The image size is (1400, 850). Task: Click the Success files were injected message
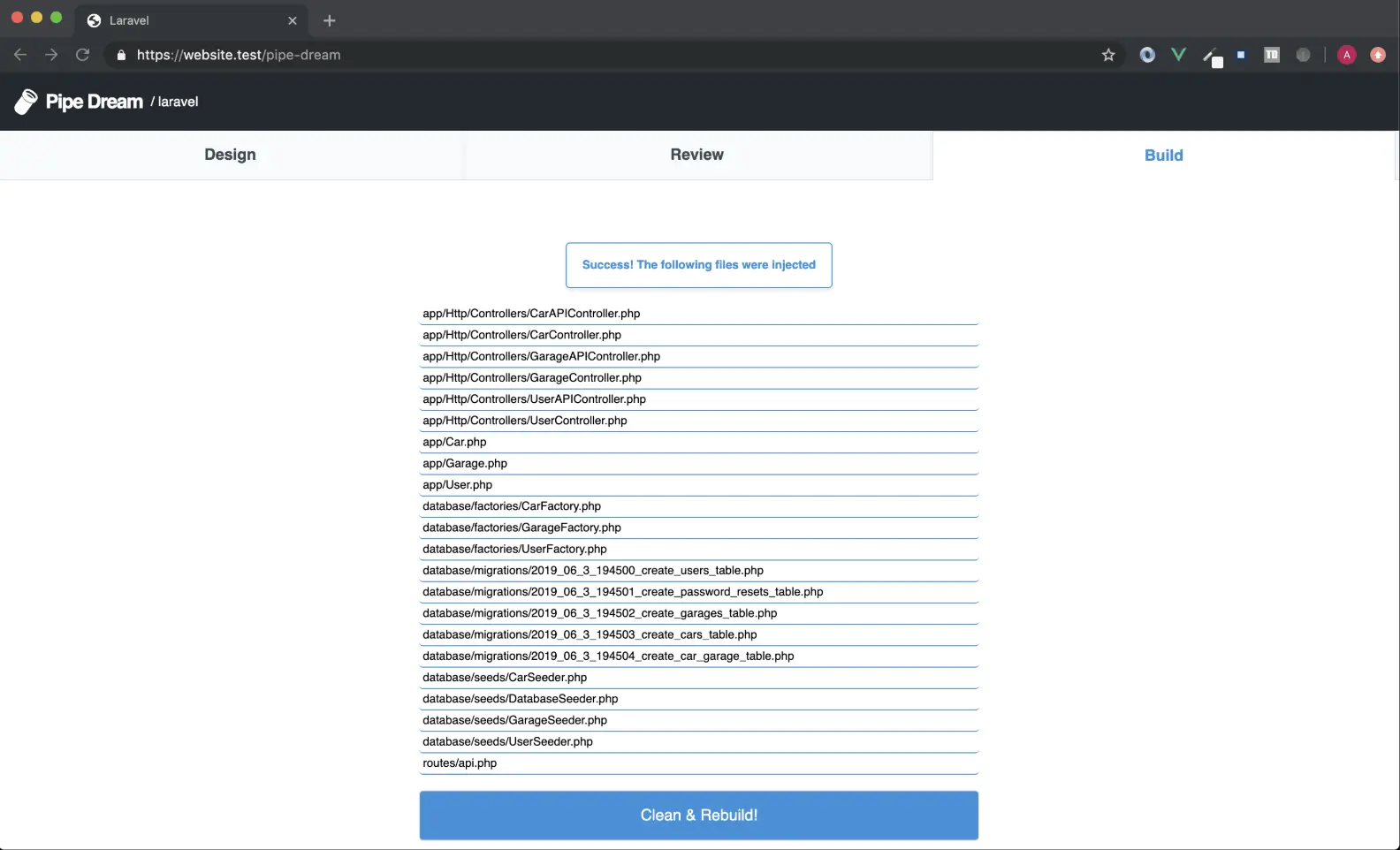click(699, 265)
